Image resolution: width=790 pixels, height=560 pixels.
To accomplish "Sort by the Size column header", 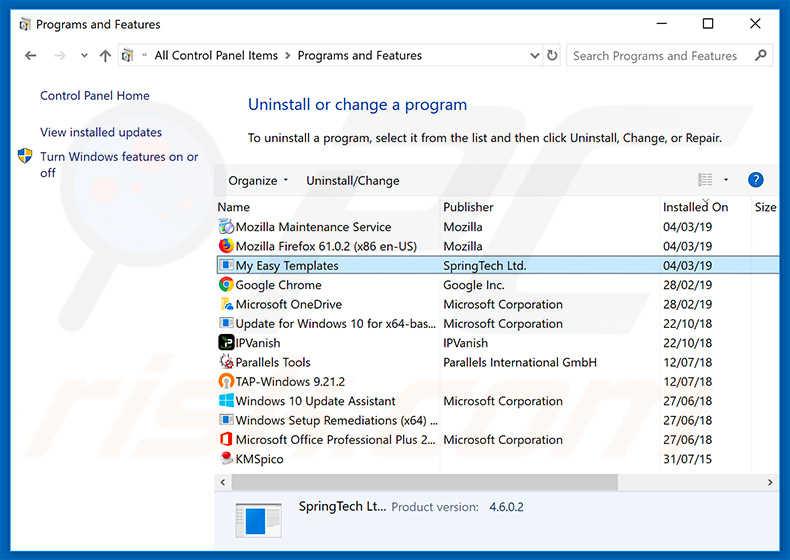I will pos(765,207).
